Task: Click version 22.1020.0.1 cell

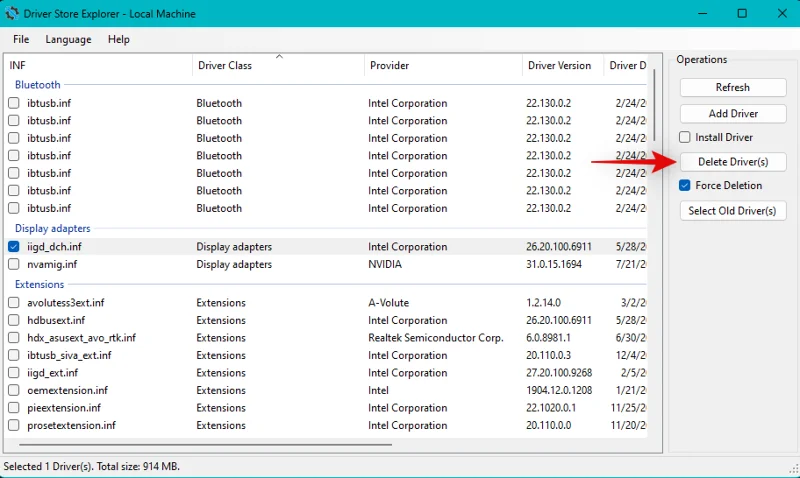Action: (551, 408)
